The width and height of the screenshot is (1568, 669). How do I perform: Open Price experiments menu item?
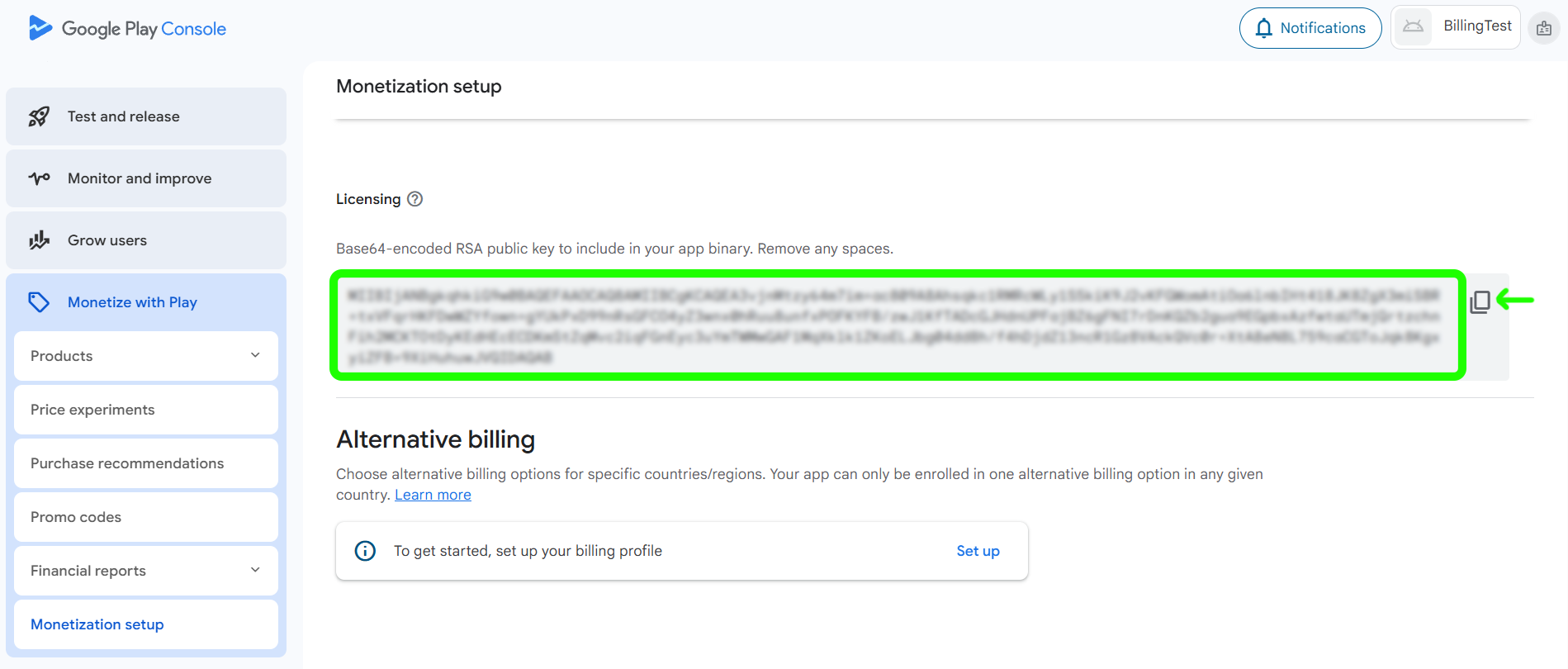92,410
